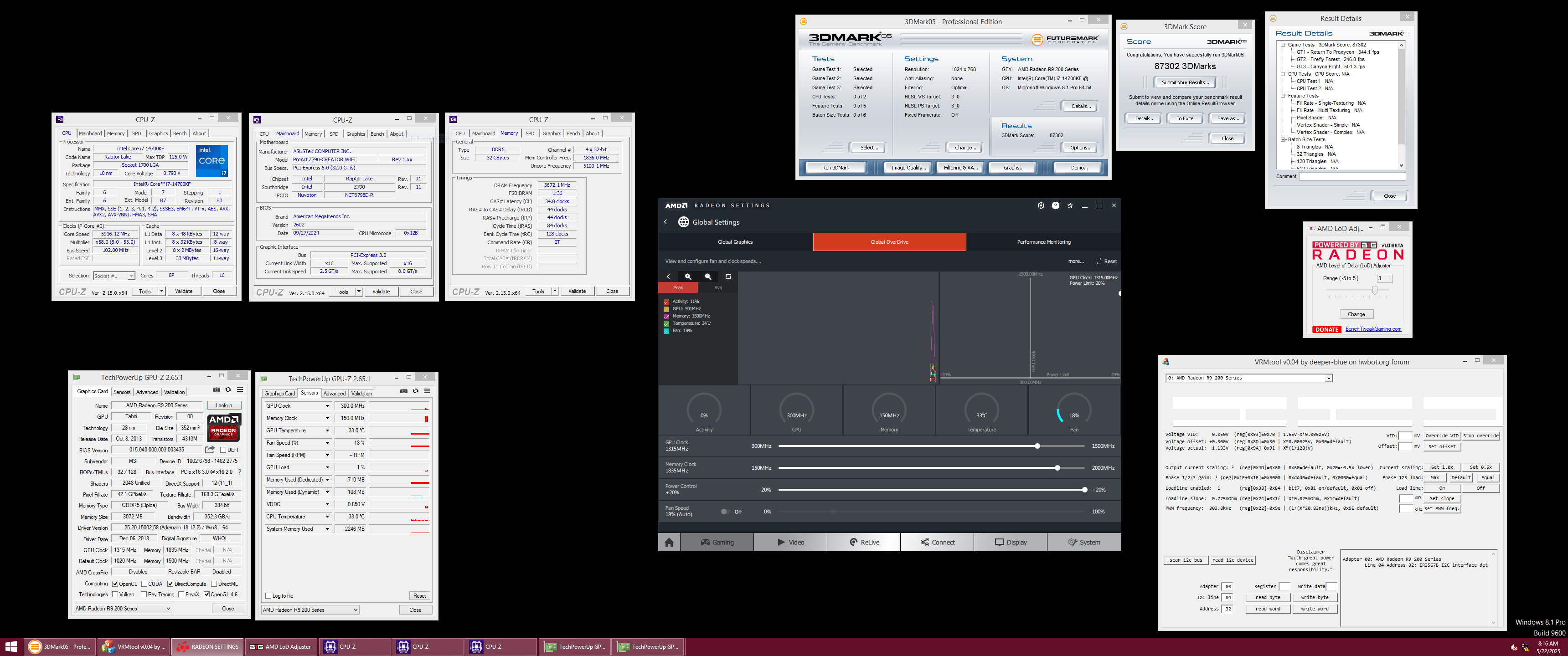This screenshot has height=656, width=1568.
Task: Click refresh icon in GPU-Z Sensors window
Action: [x=416, y=391]
